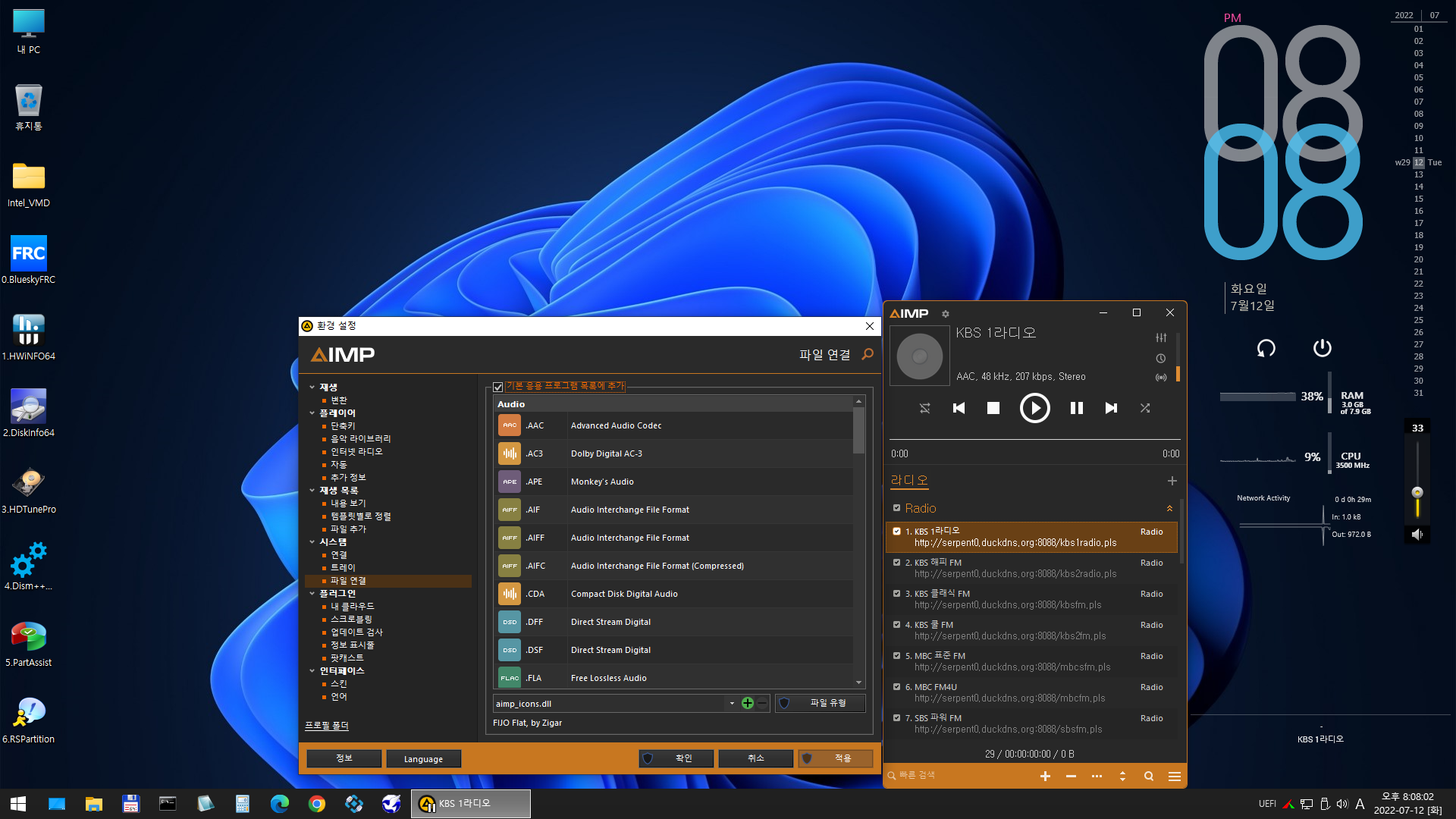The image size is (1456, 819).
Task: Click the desktop widget refresh icon
Action: tap(1266, 347)
